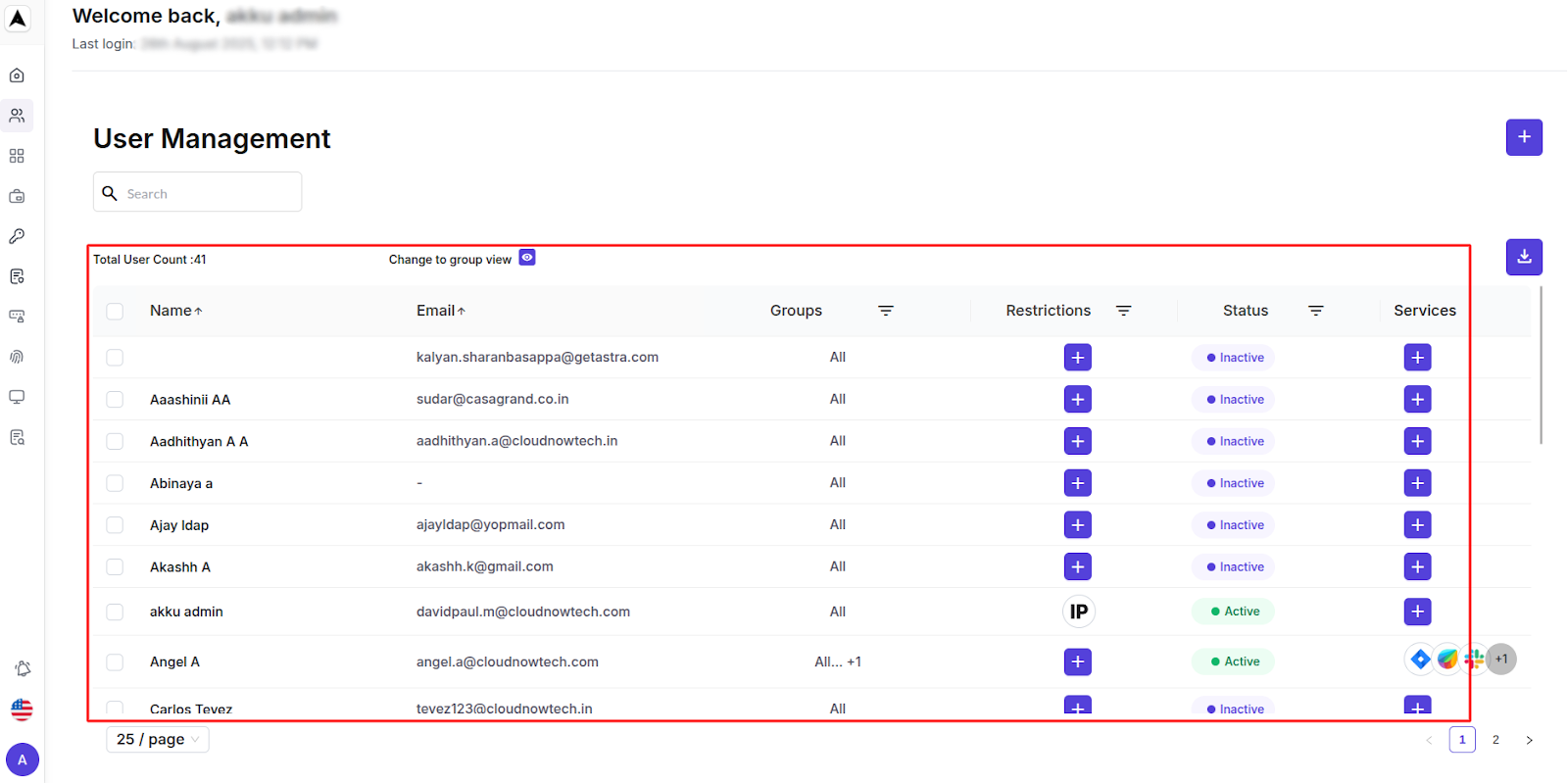Toggle group view eye icon
Image resolution: width=1568 pixels, height=783 pixels.
click(x=527, y=258)
